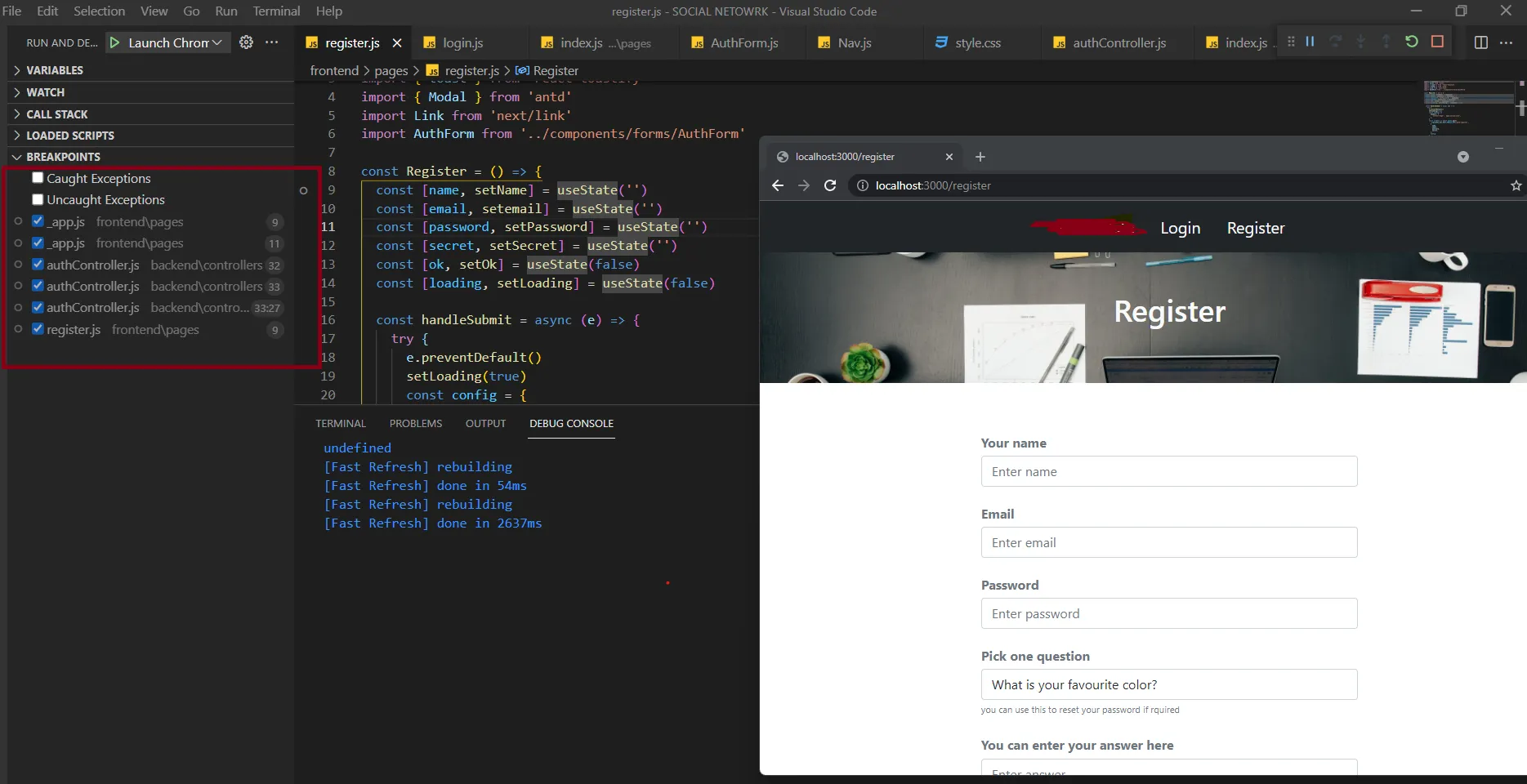Click the 'Enter email' input field
The image size is (1527, 784).
point(1169,542)
